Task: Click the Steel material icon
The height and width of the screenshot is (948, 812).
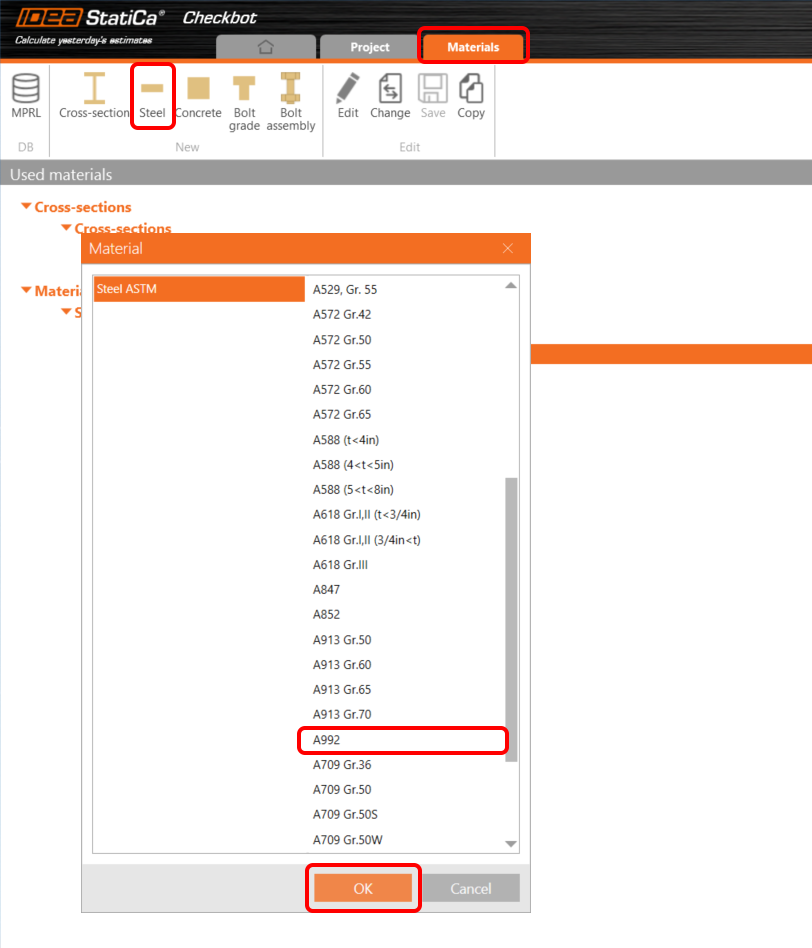Action: click(x=152, y=96)
